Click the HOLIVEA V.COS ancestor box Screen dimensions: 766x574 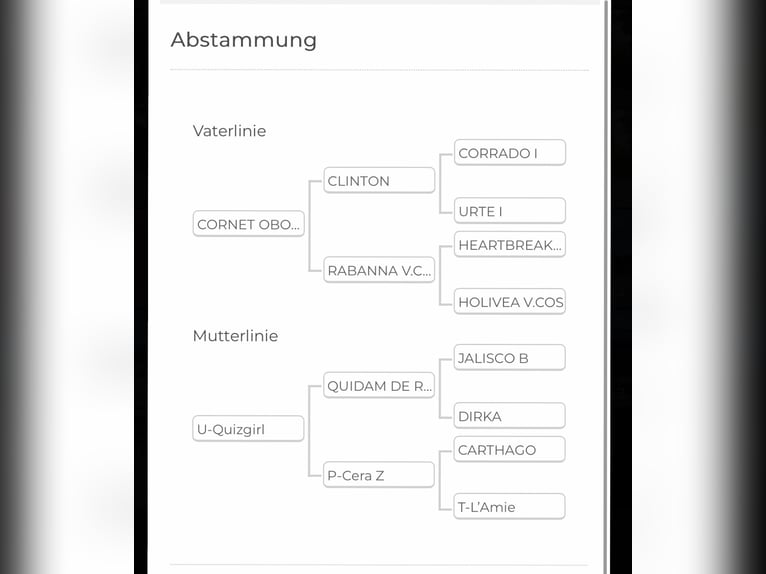(x=510, y=301)
